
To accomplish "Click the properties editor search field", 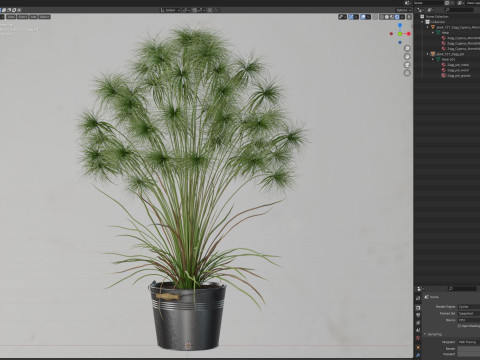I will pyautogui.click(x=462, y=289).
